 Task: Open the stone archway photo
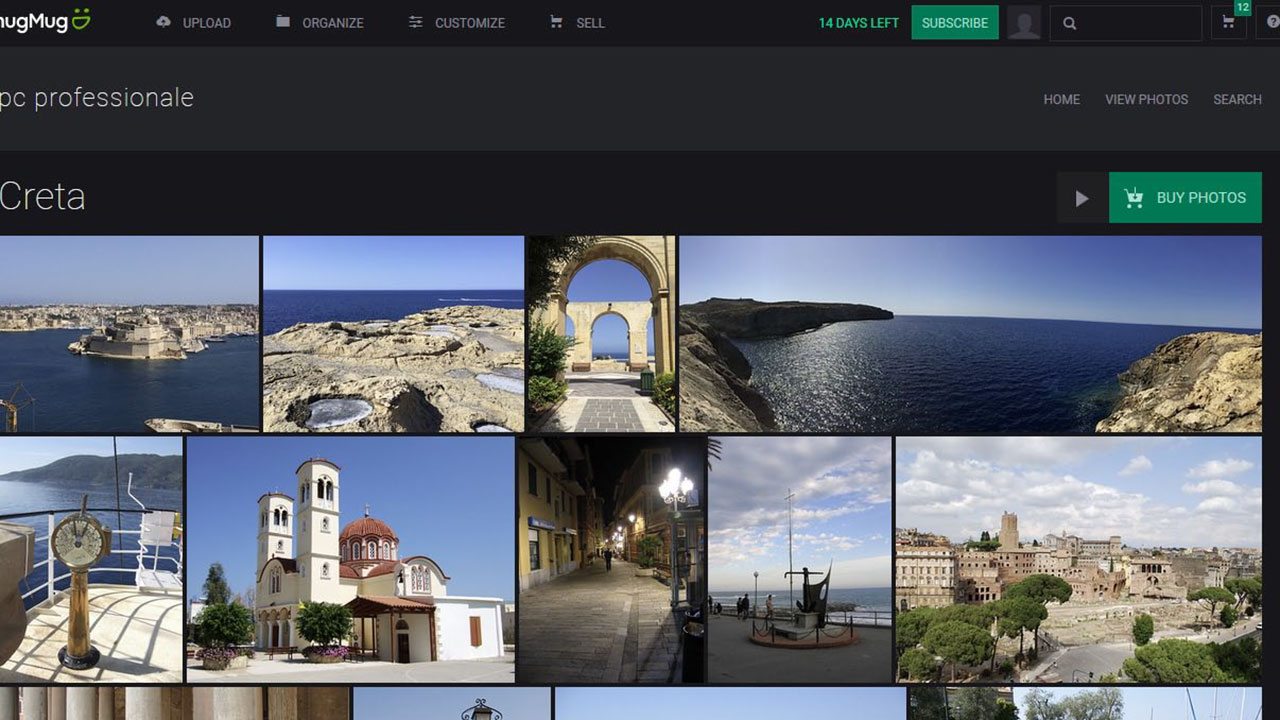602,333
